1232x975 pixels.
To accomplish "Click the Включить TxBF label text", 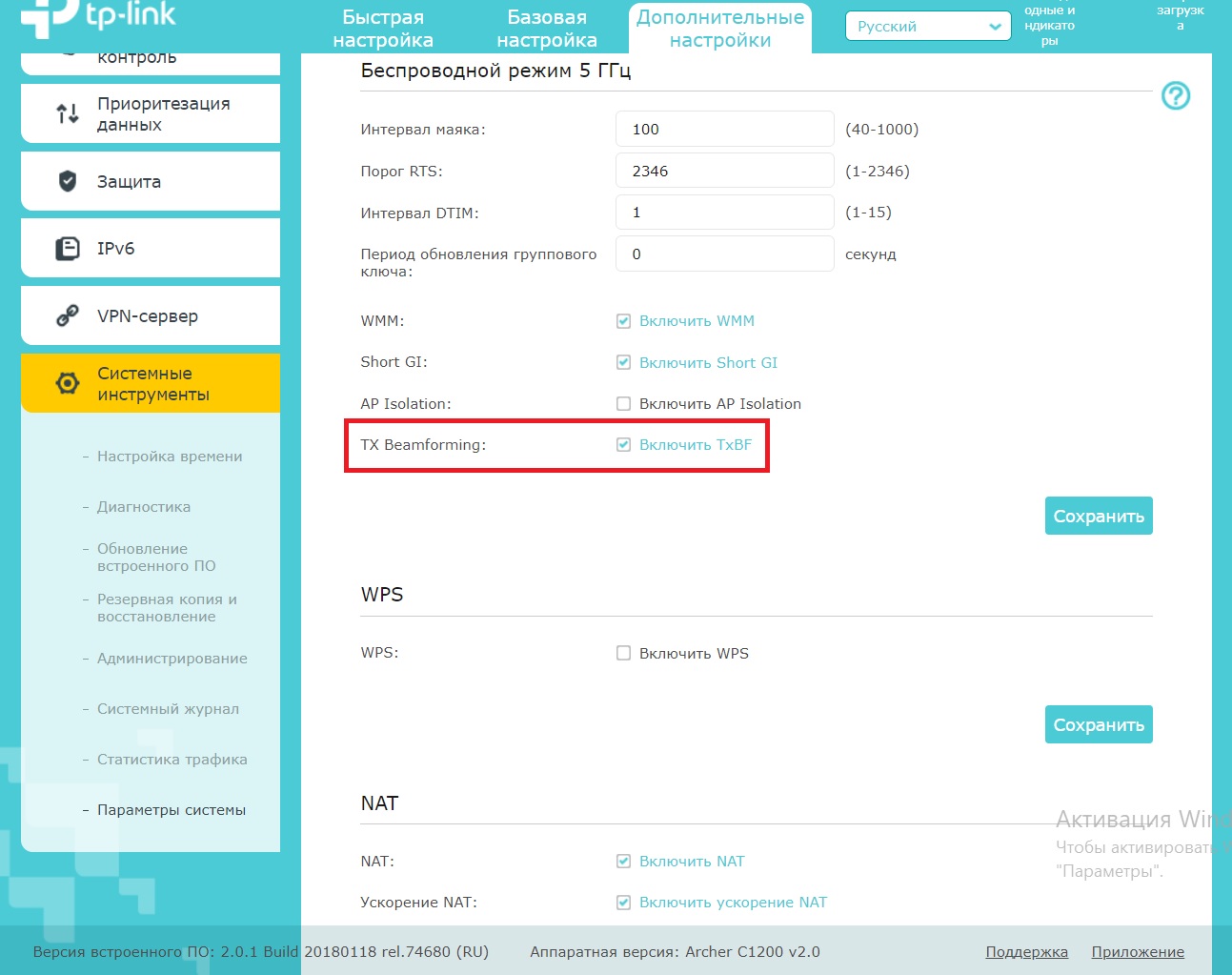I will click(696, 444).
